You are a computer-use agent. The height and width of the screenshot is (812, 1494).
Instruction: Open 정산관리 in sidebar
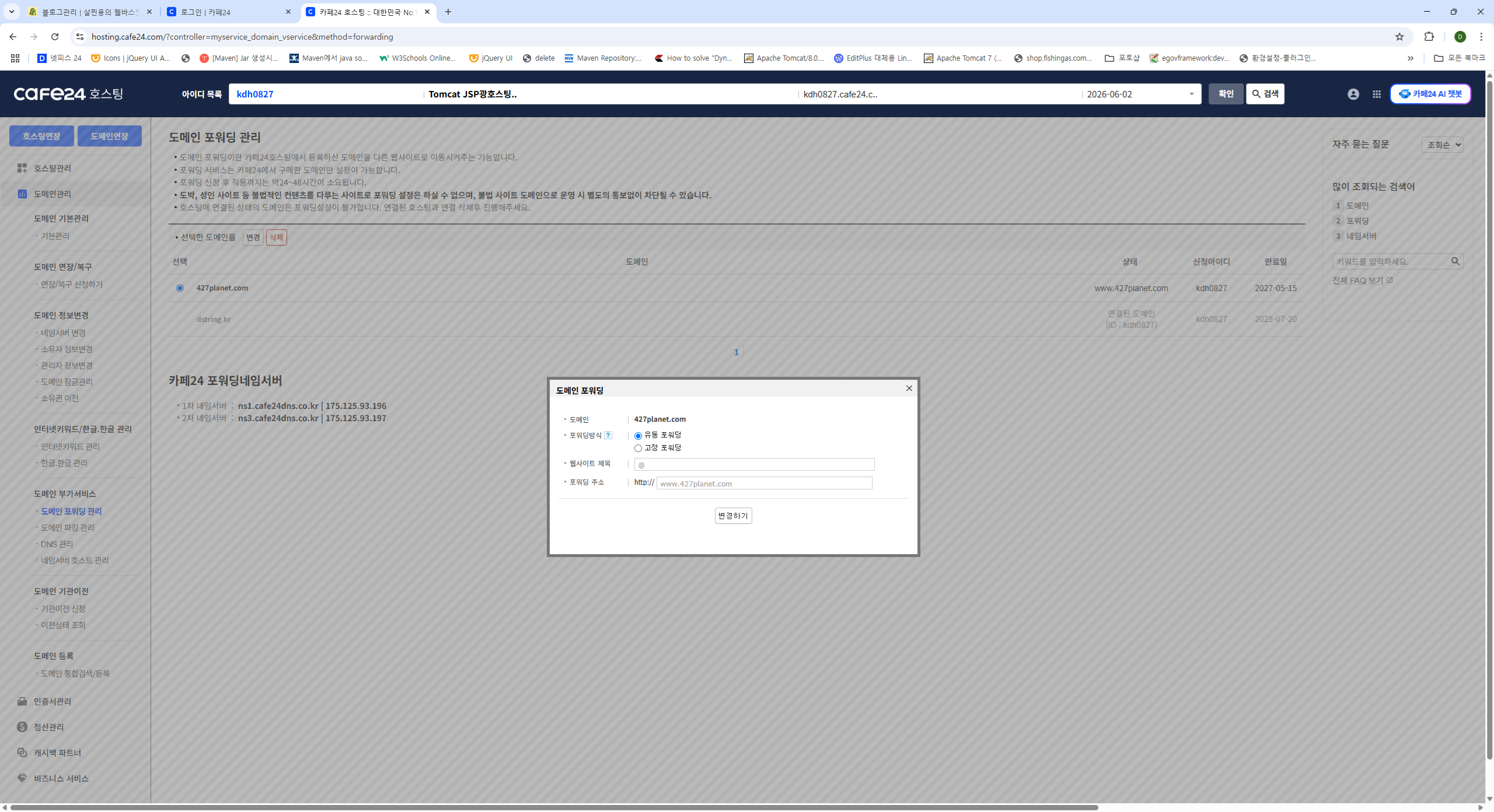click(48, 727)
